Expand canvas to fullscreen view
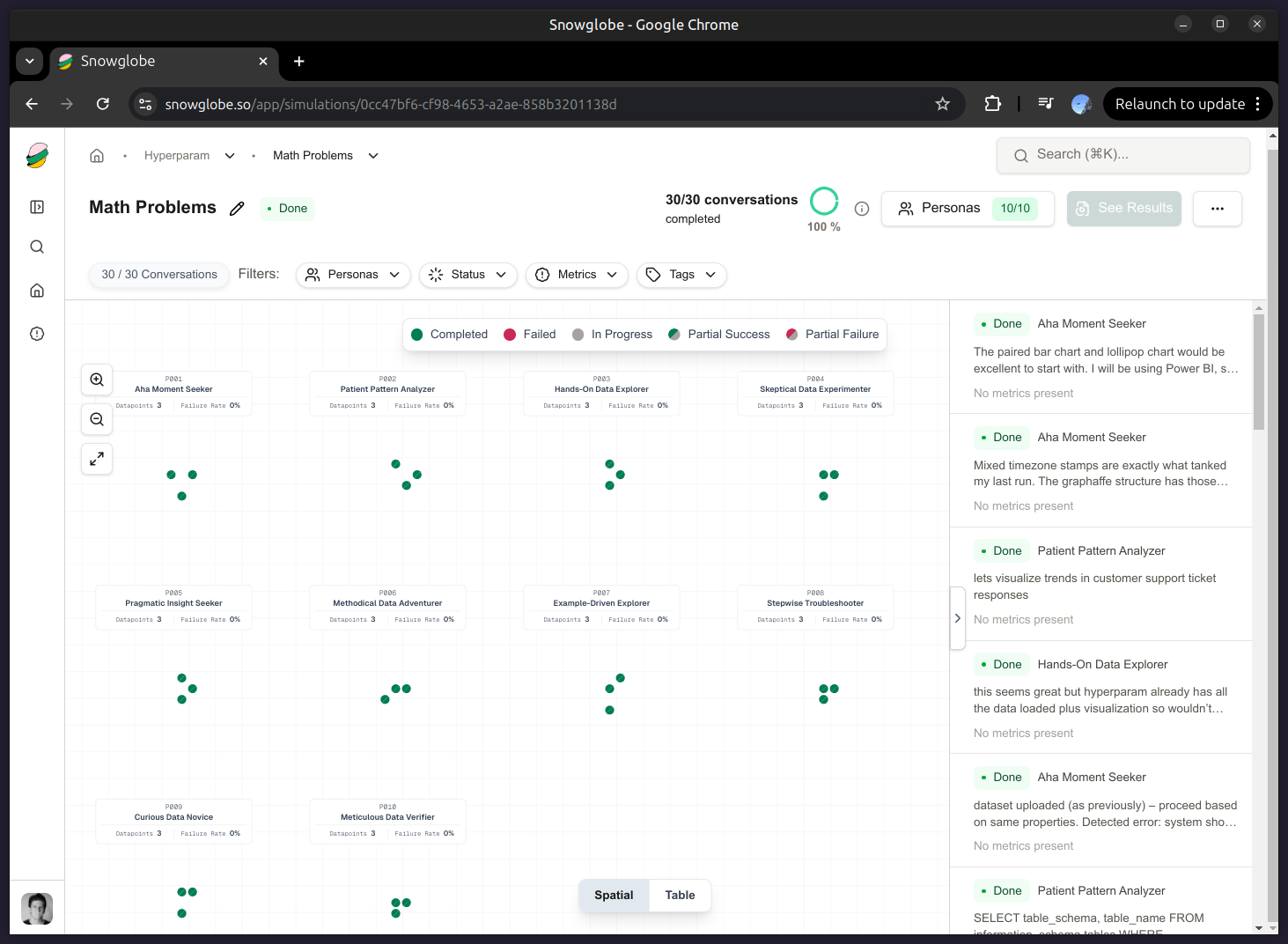The width and height of the screenshot is (1288, 944). 97,459
